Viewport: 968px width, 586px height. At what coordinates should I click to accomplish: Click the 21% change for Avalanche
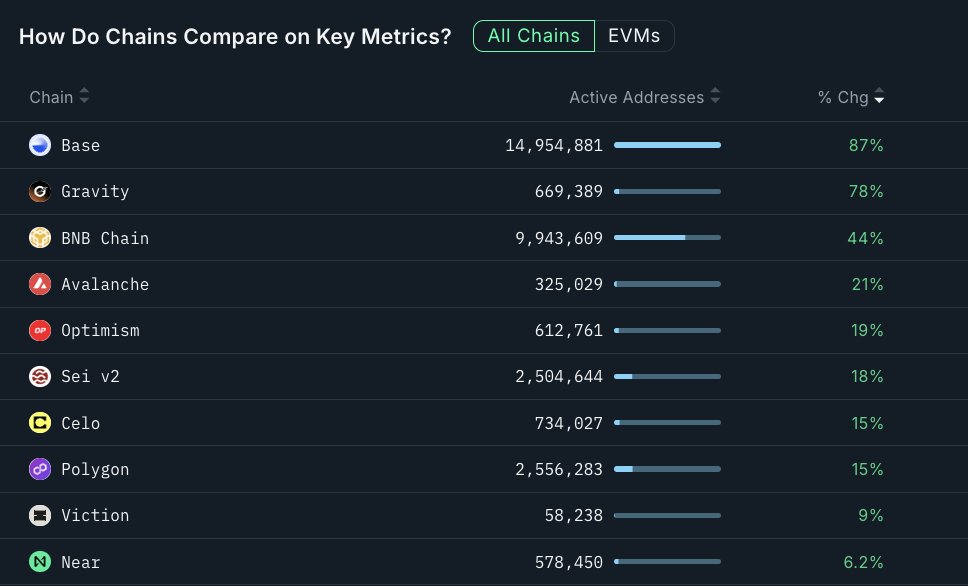pos(867,284)
